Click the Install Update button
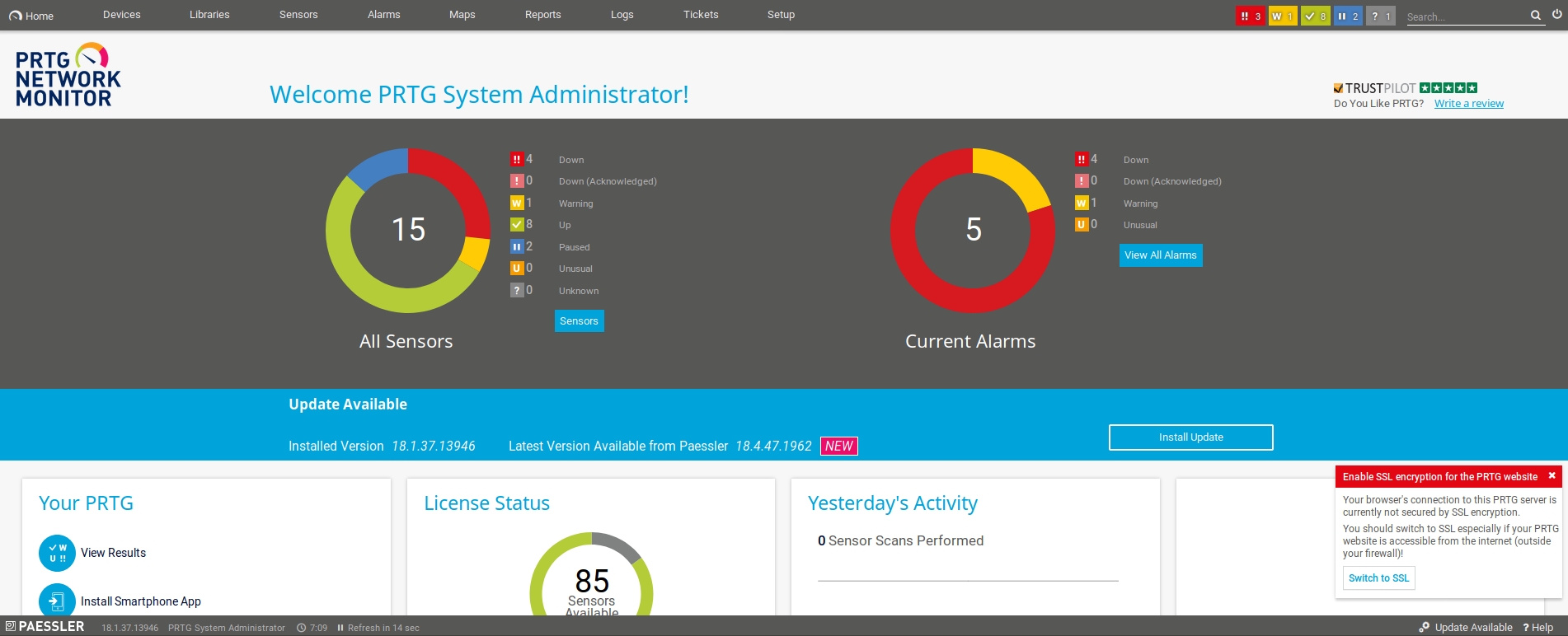1568x636 pixels. (1191, 437)
